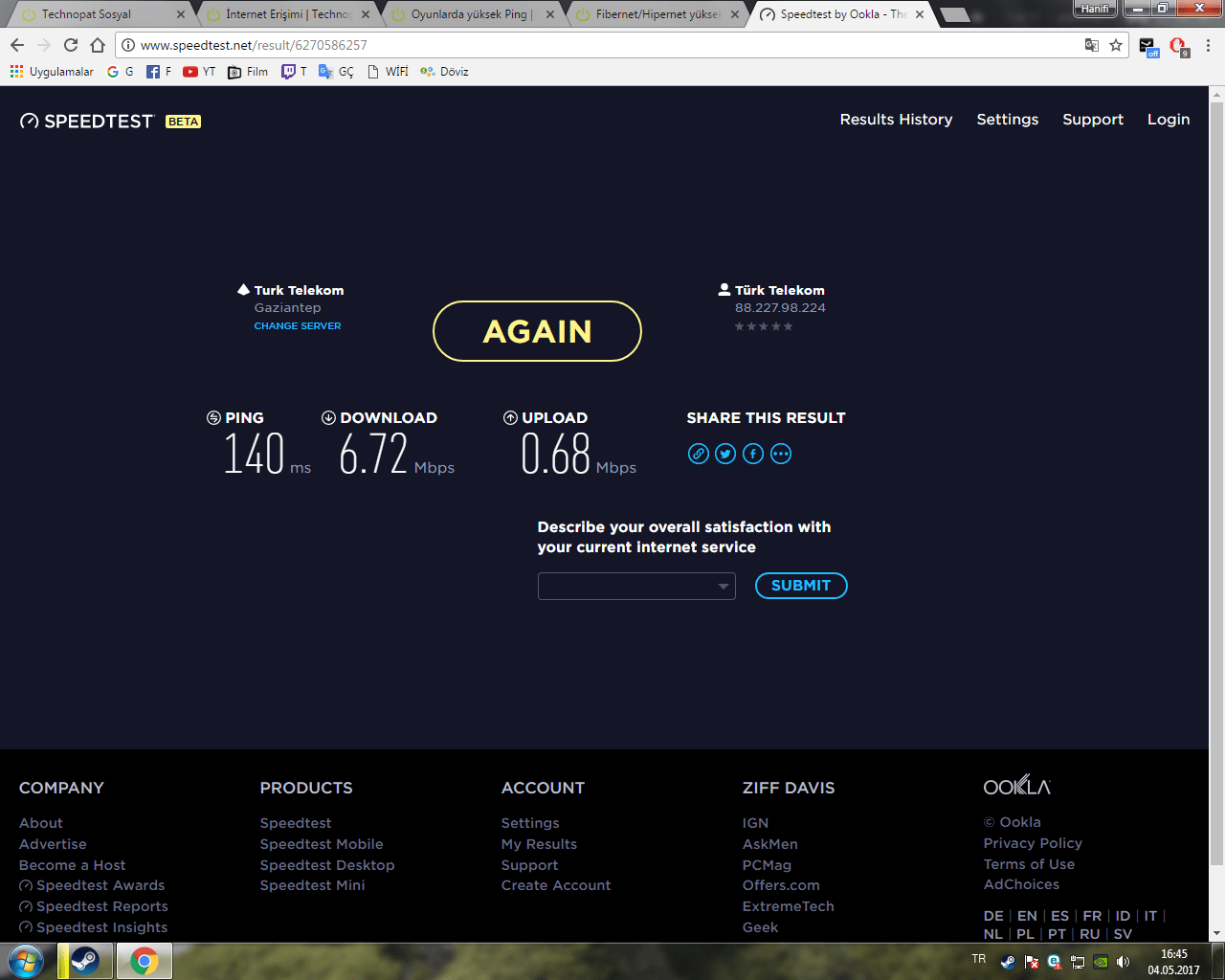
Task: Open the Facebook bookmark labeled F
Action: (x=159, y=72)
